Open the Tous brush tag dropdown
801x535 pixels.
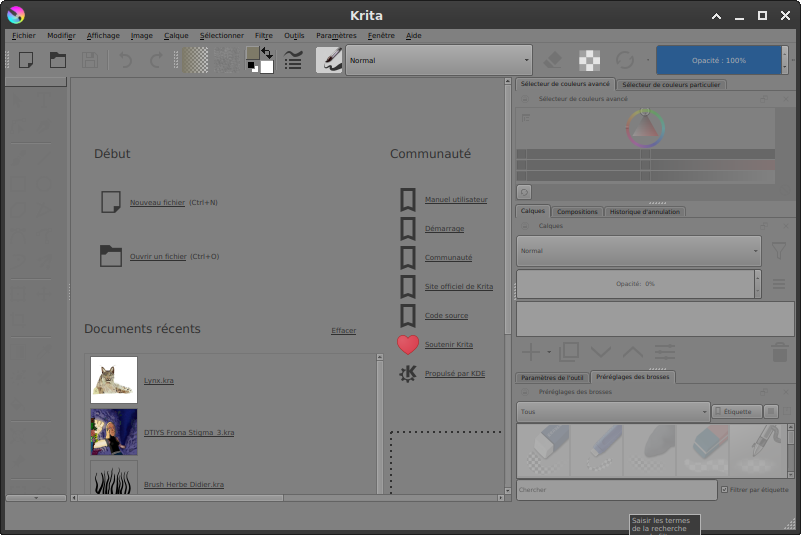613,411
